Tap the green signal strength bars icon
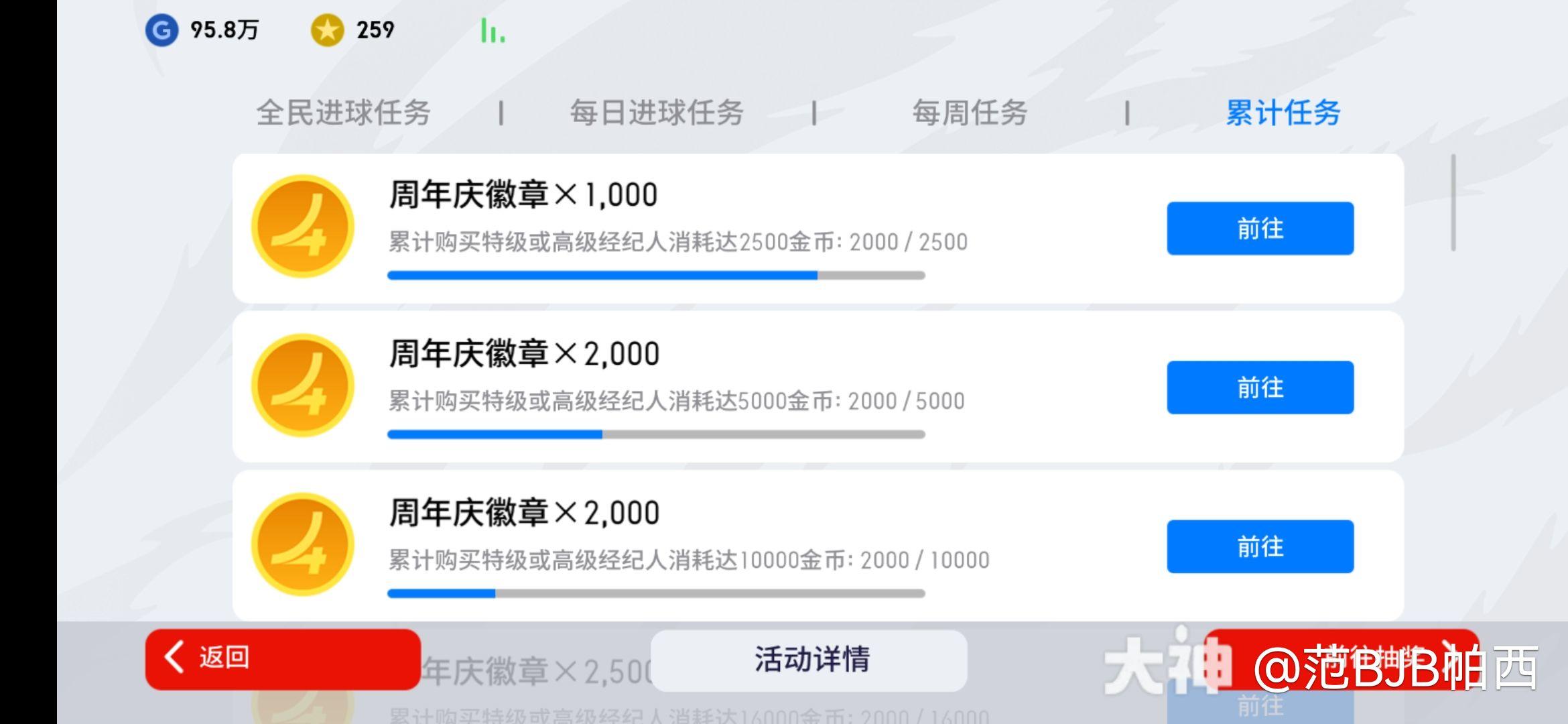The height and width of the screenshot is (724, 1568). click(x=493, y=31)
